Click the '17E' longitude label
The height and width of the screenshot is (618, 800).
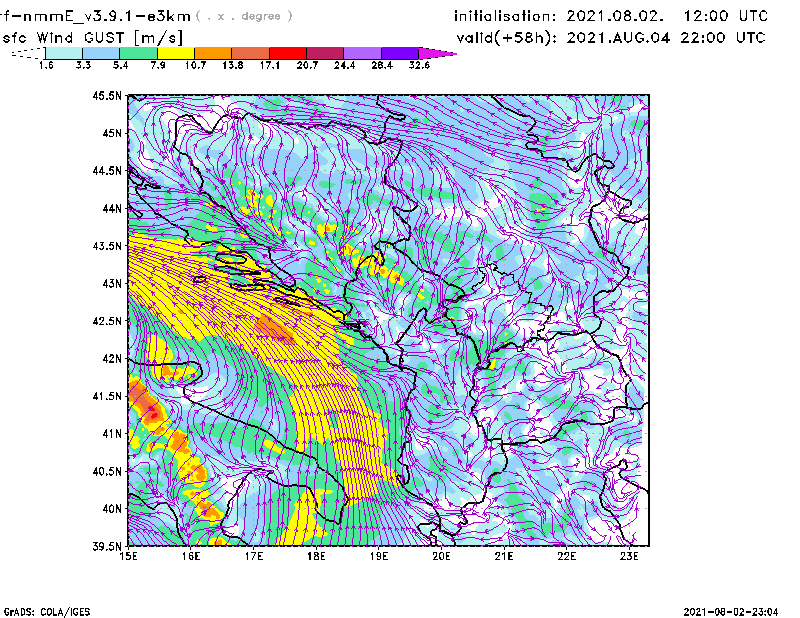click(x=254, y=556)
